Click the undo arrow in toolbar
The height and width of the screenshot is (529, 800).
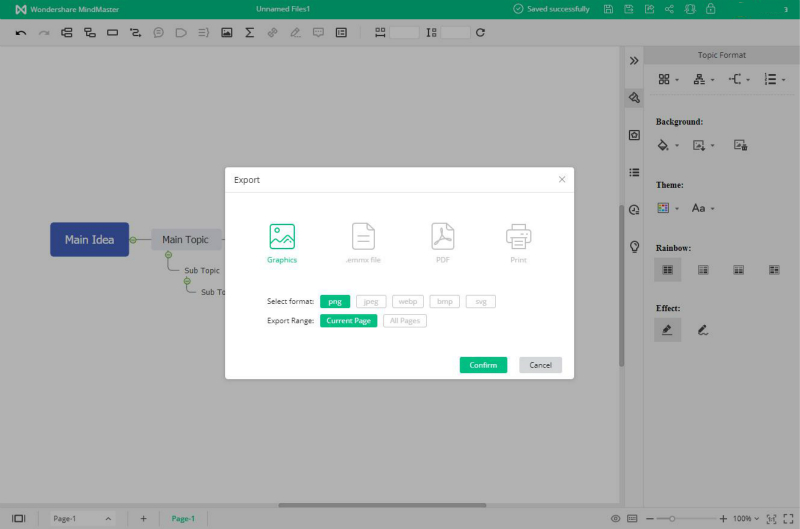pyautogui.click(x=21, y=33)
